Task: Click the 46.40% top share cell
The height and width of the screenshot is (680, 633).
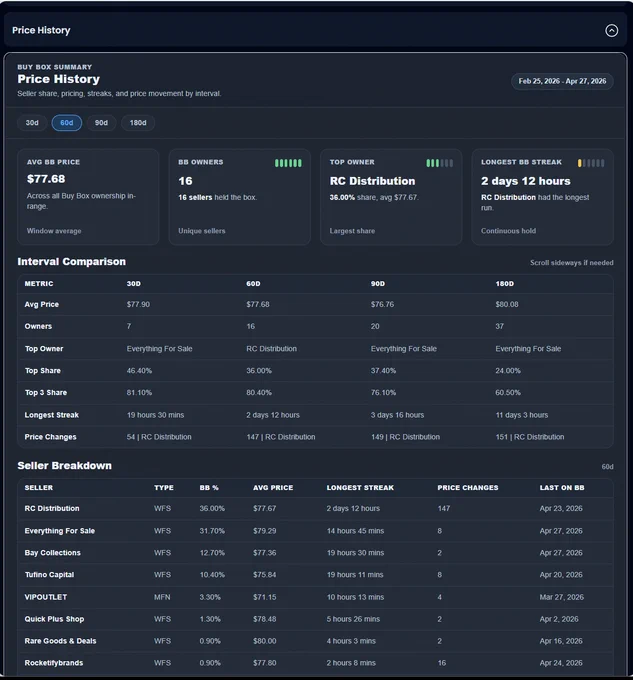Action: click(139, 371)
